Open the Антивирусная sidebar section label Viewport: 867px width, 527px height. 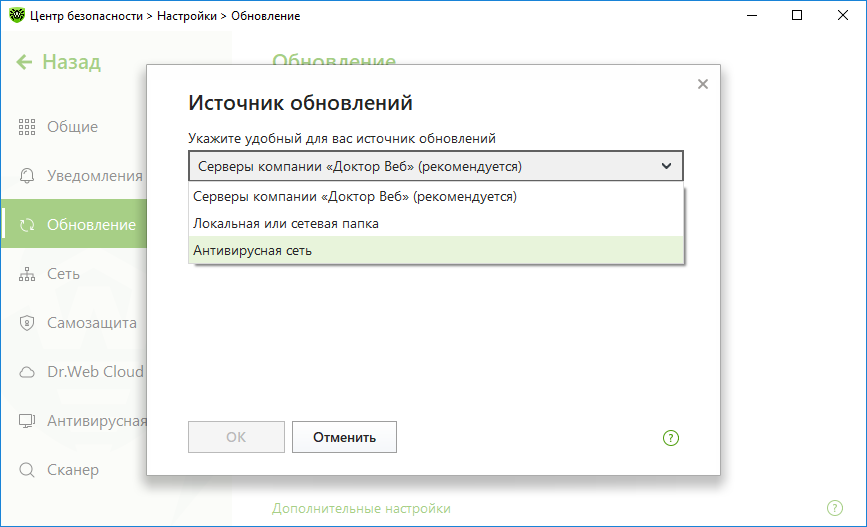click(97, 421)
